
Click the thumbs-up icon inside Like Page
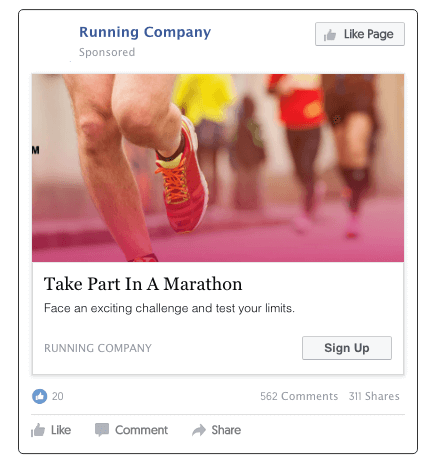(x=330, y=34)
